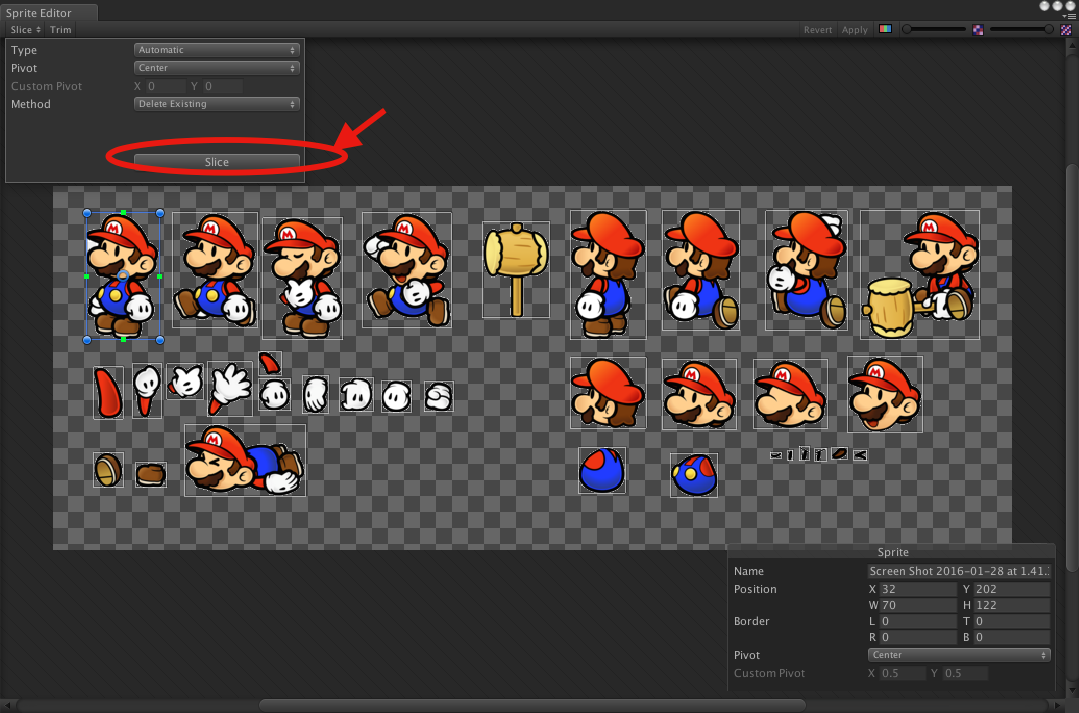Image resolution: width=1079 pixels, height=713 pixels.
Task: Click Sprite panel Custom Pivot Y field 0.5
Action: click(x=965, y=673)
